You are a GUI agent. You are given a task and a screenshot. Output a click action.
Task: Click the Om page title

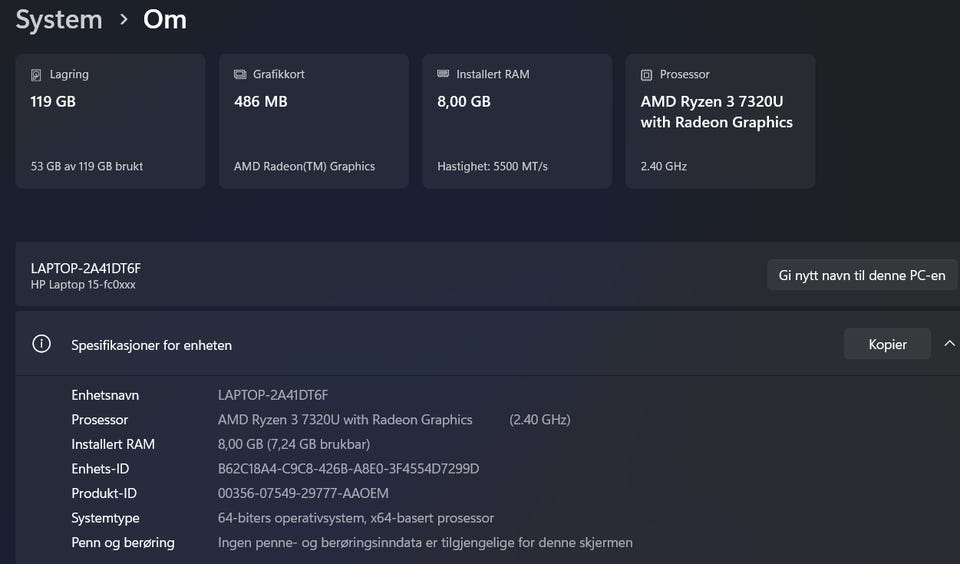(165, 19)
